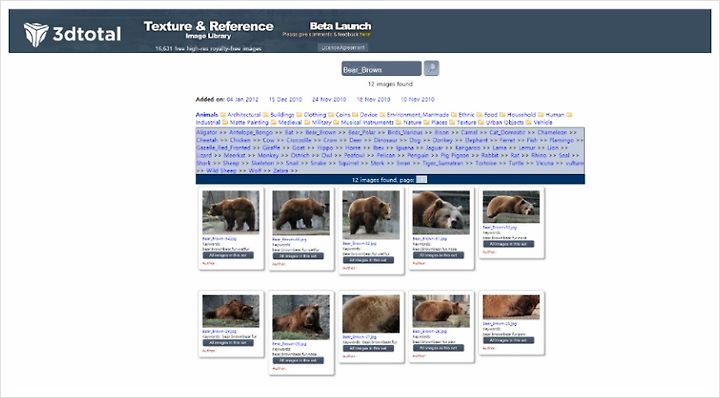Screen dimensions: 720x398
Task: Select the Squirrel subcategory
Action: pyautogui.click(x=348, y=163)
